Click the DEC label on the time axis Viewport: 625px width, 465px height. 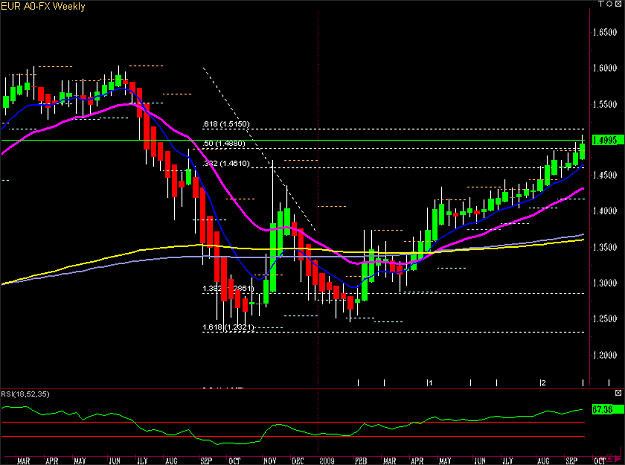click(x=298, y=461)
